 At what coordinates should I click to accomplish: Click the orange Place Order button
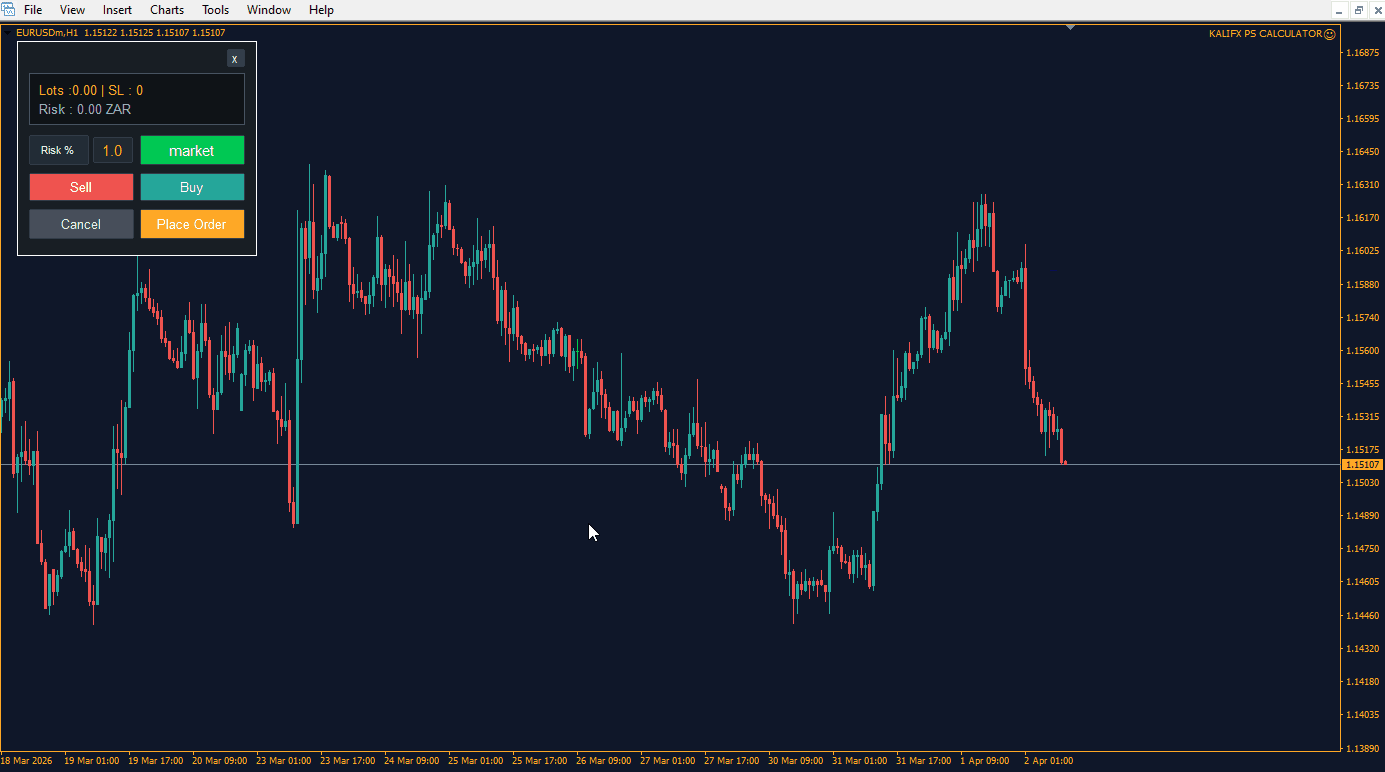click(192, 224)
